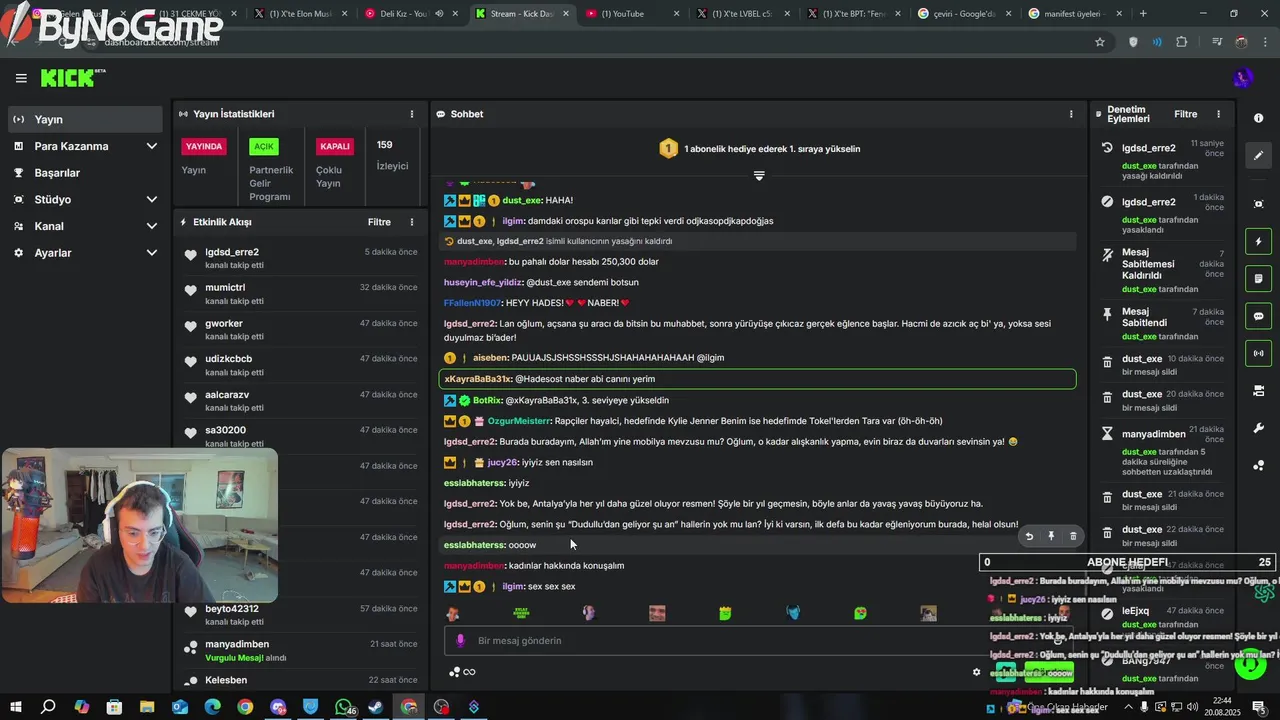Click purple icon inside message input

click(x=460, y=641)
